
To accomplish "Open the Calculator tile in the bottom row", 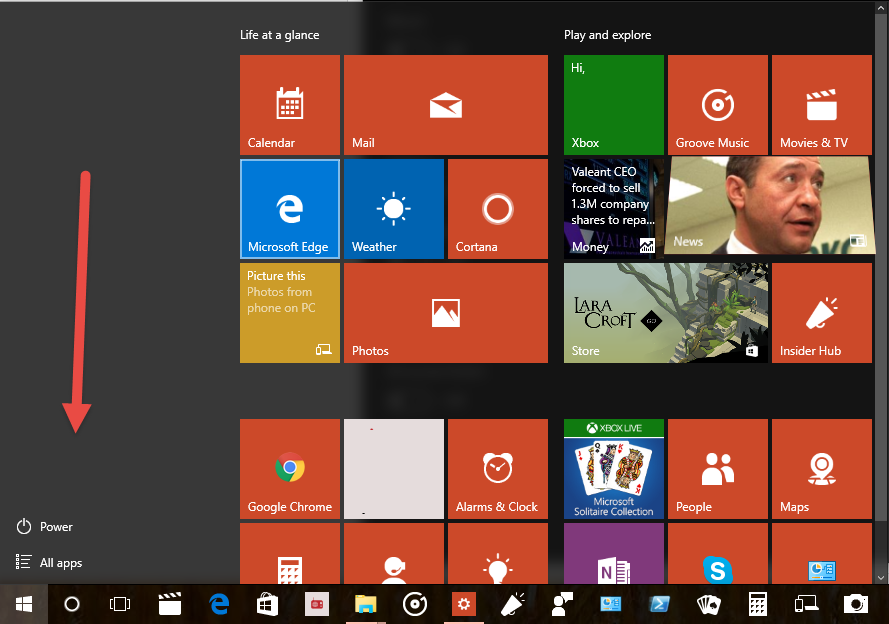I will pos(290,554).
